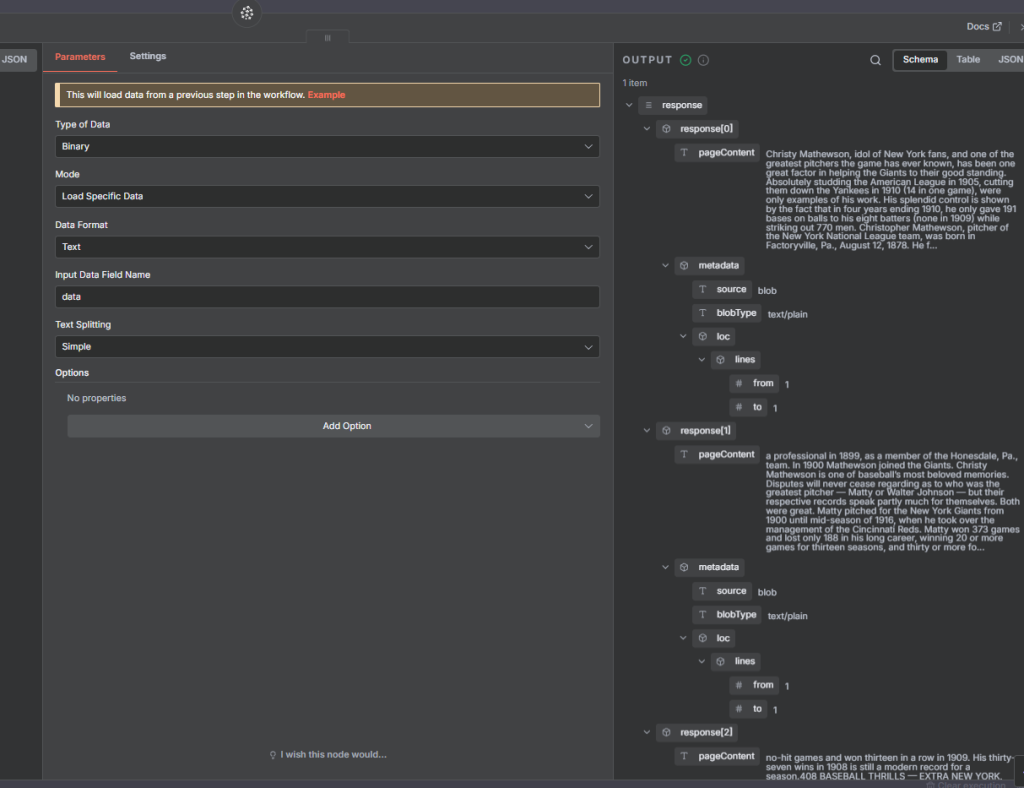The image size is (1024, 788).
Task: Click the object icon beside response[1]
Action: [665, 430]
